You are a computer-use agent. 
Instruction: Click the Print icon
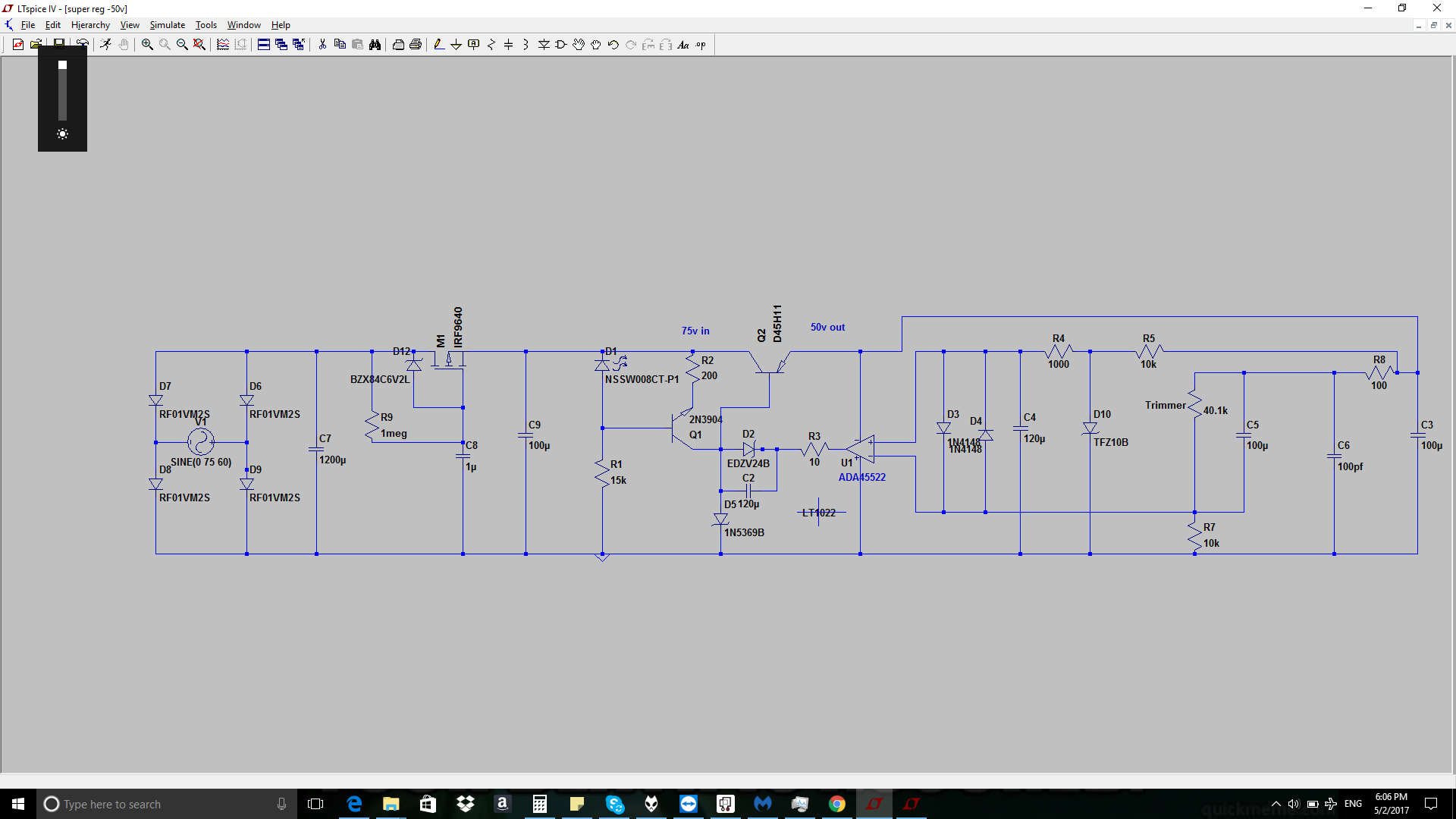pyautogui.click(x=416, y=45)
